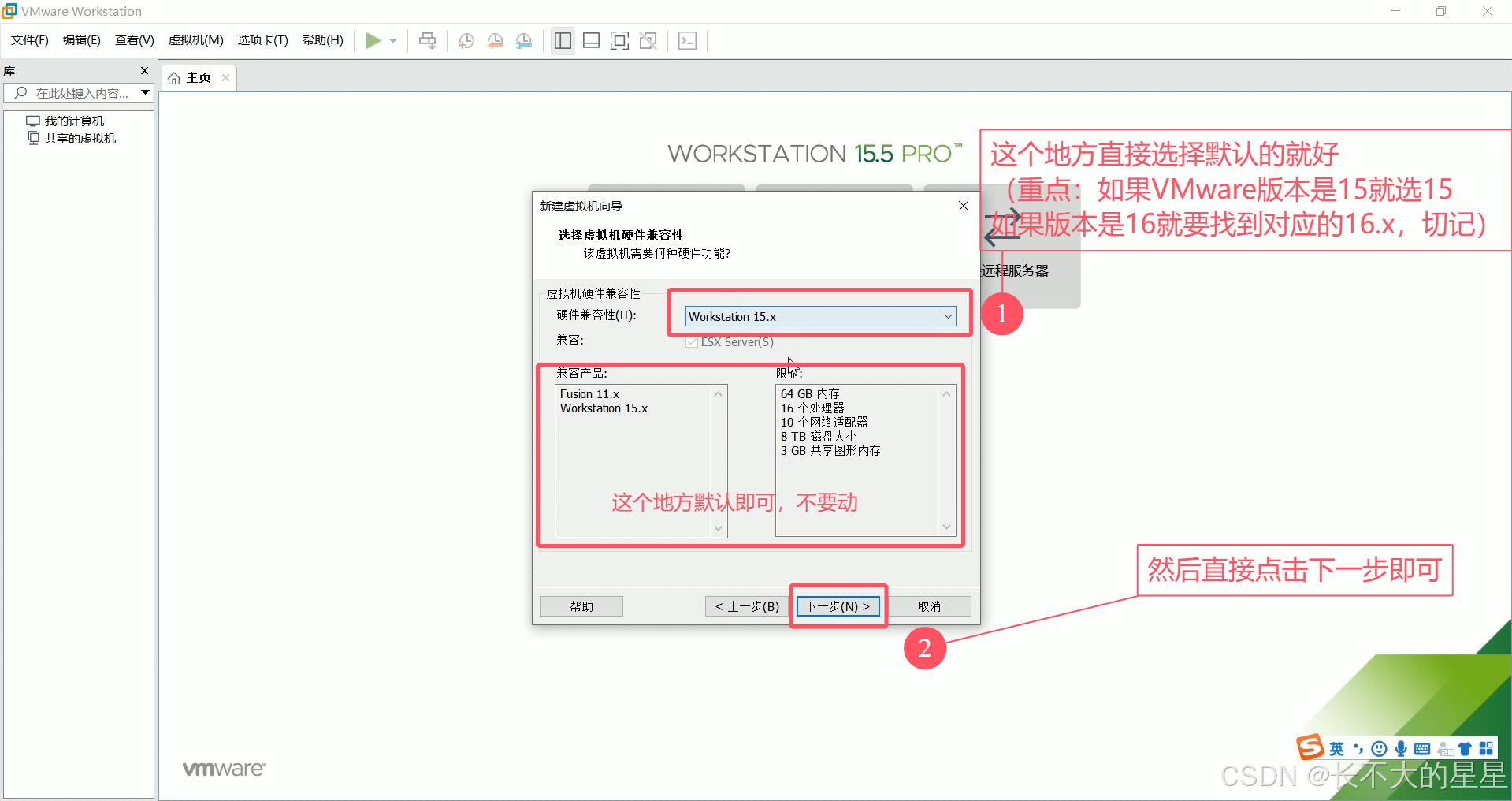Toggle the library sidebar view icon
The width and height of the screenshot is (1512, 801).
click(x=563, y=41)
